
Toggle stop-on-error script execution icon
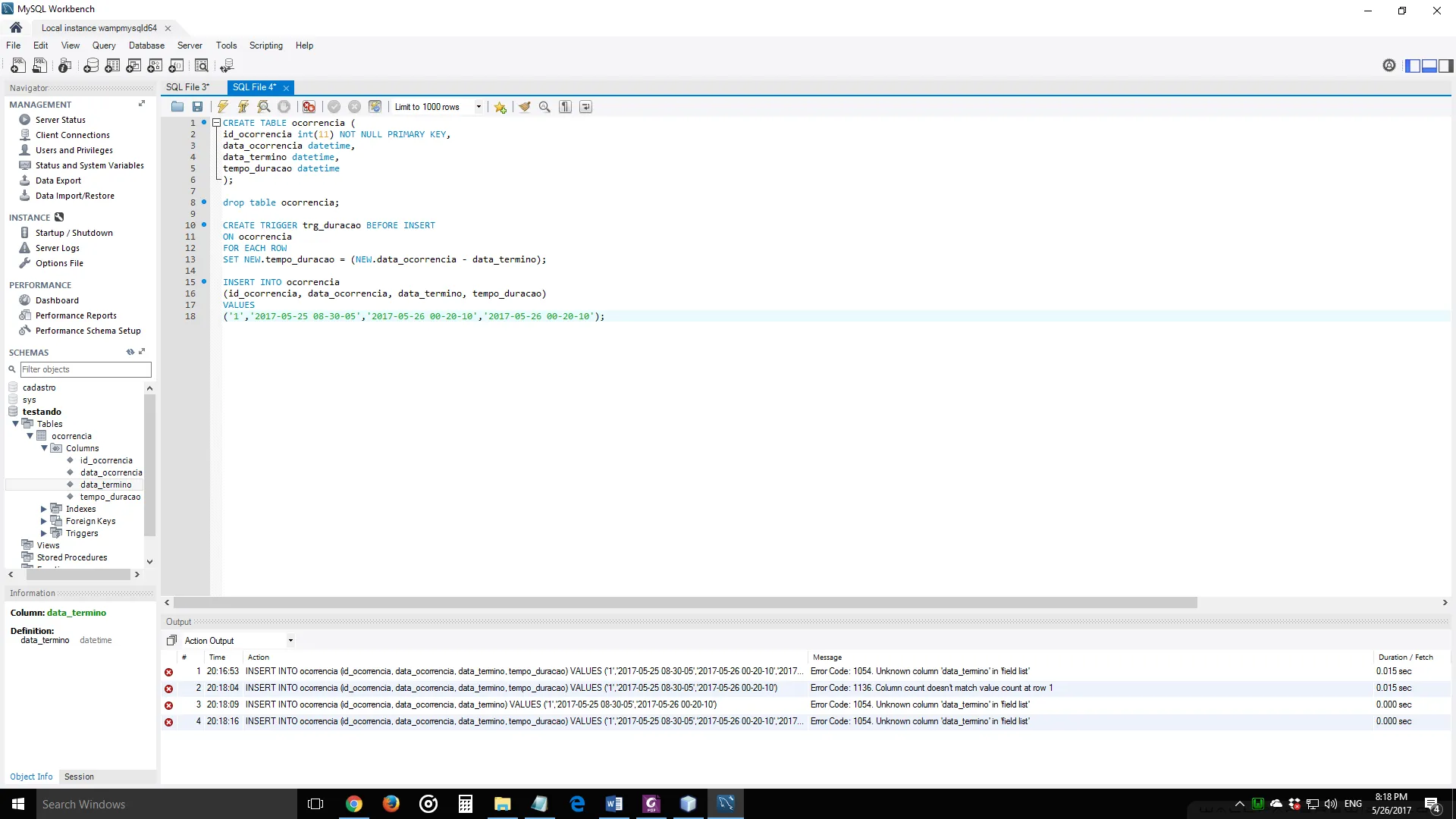click(x=309, y=107)
